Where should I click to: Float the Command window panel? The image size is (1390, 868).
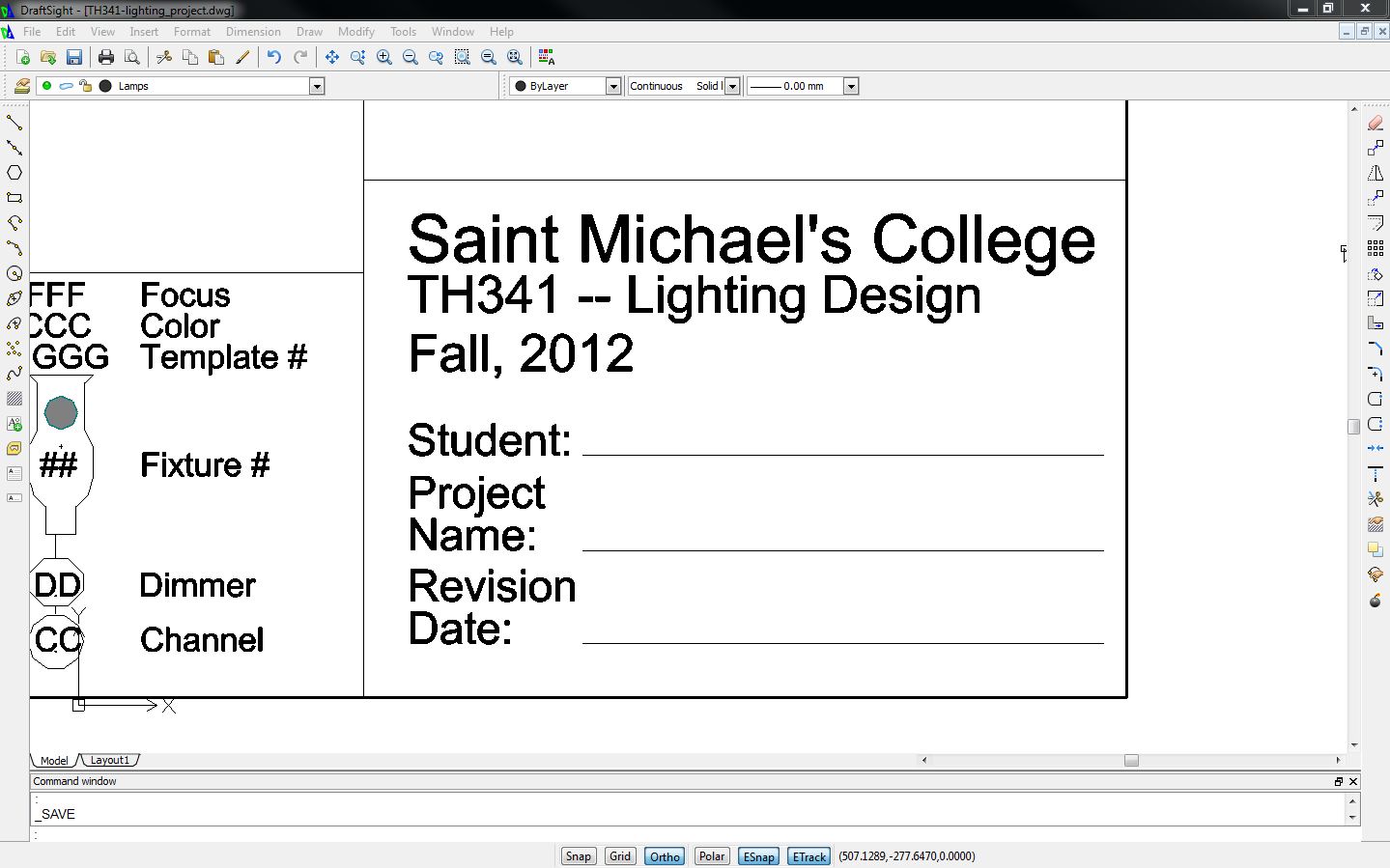click(1339, 781)
